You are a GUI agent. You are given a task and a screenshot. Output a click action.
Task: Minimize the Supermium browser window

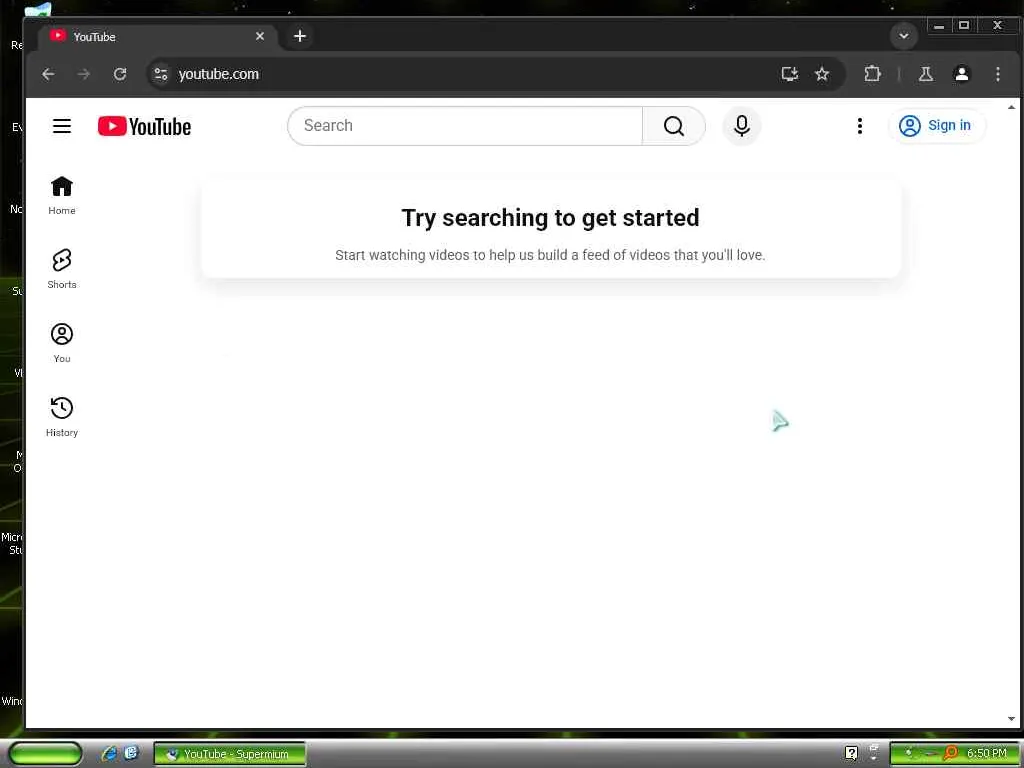coord(939,26)
